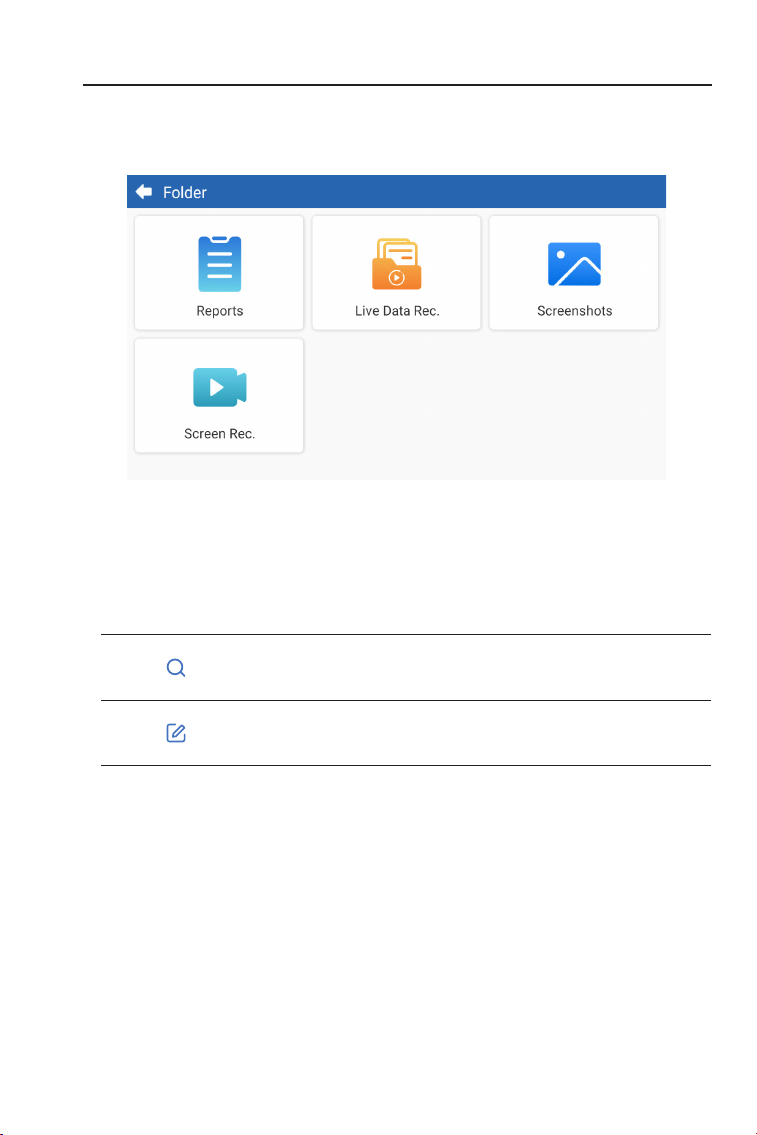Click the play circle on the orange folder icon
The width and height of the screenshot is (757, 1135).
tap(396, 277)
